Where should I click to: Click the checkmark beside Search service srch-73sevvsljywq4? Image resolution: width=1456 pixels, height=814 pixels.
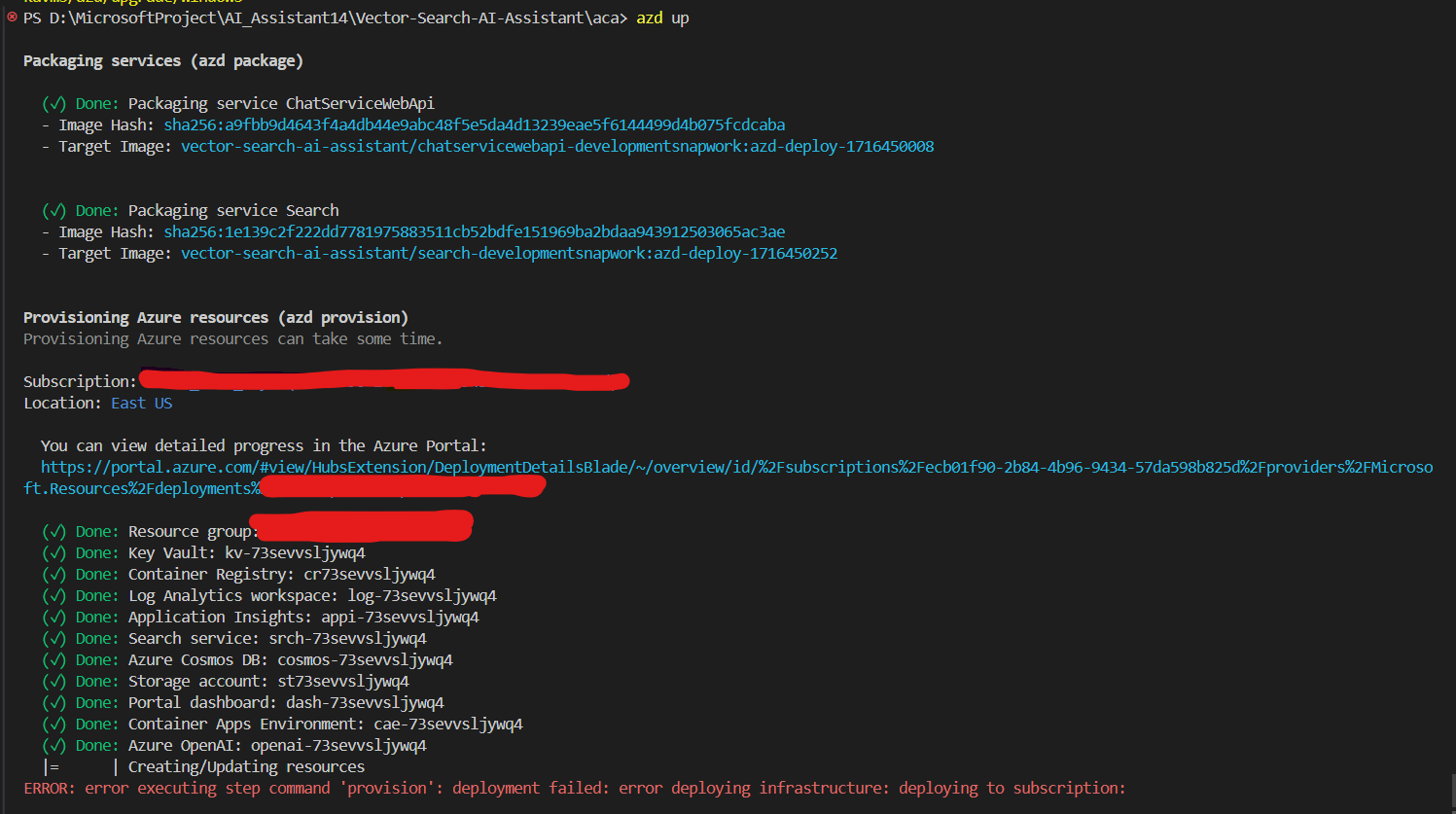coord(53,638)
